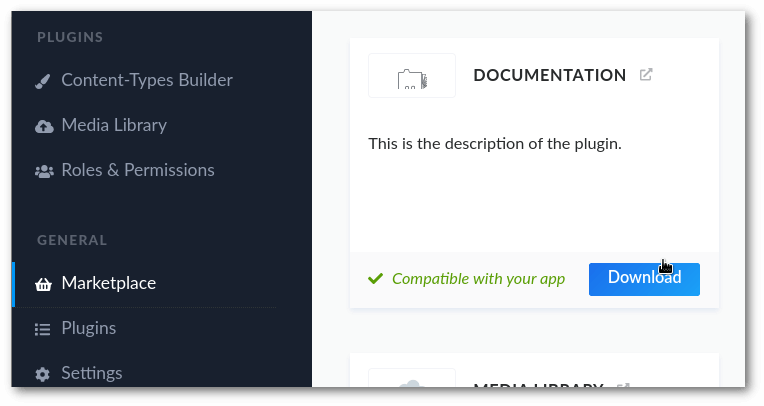Click the green compatibility checkmark icon
764x406 pixels.
(x=376, y=278)
